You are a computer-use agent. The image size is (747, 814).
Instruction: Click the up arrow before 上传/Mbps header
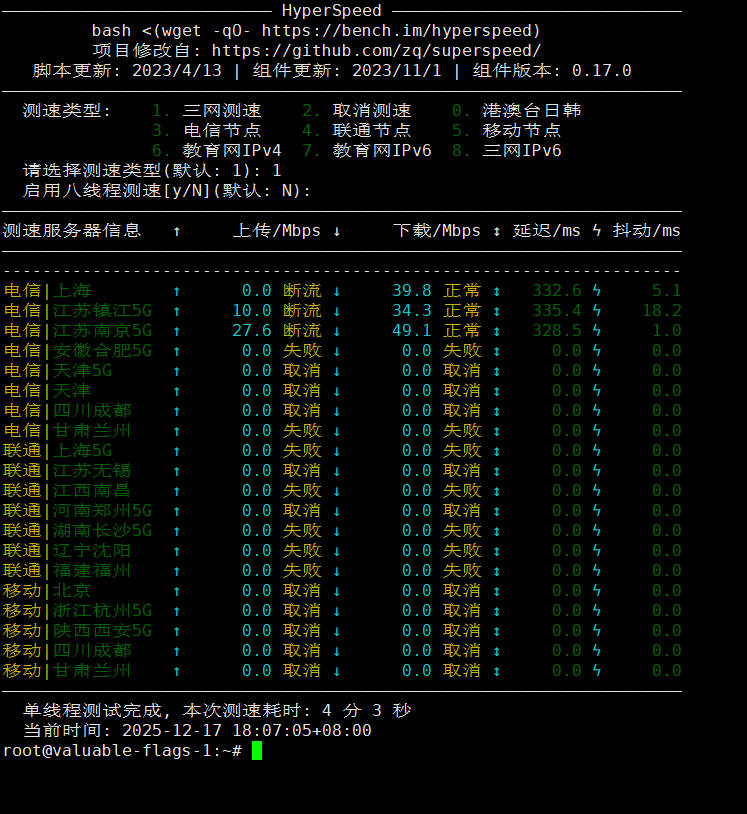click(177, 231)
